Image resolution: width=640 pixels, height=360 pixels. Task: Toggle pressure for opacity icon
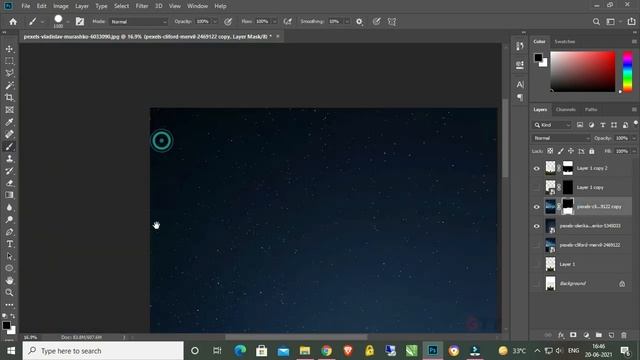[228, 22]
